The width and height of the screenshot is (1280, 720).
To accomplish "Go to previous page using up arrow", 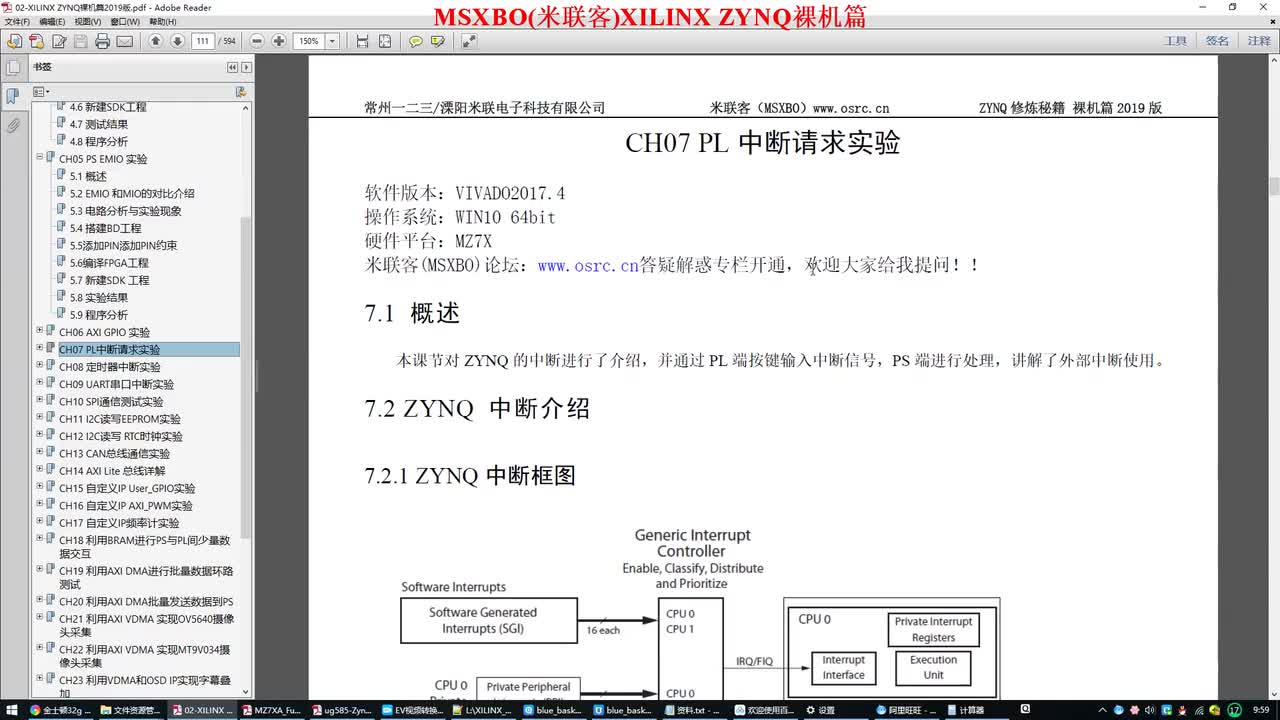I will coord(155,41).
